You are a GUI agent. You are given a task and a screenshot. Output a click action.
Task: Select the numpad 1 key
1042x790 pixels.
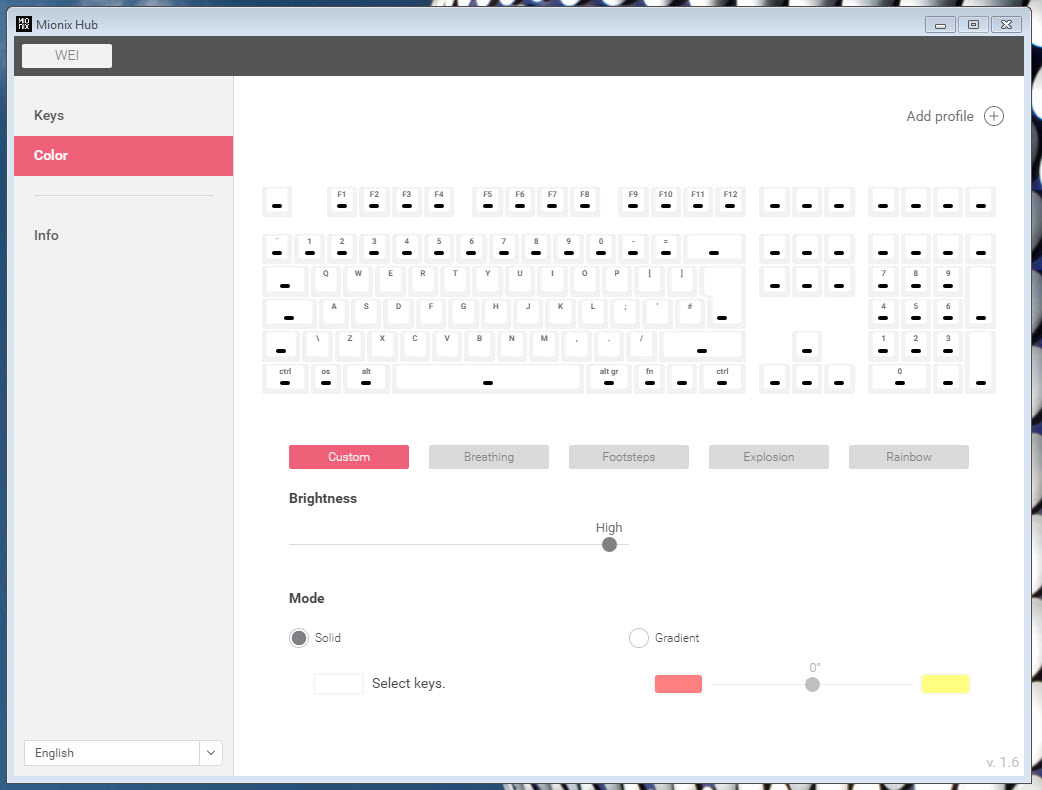tap(883, 346)
